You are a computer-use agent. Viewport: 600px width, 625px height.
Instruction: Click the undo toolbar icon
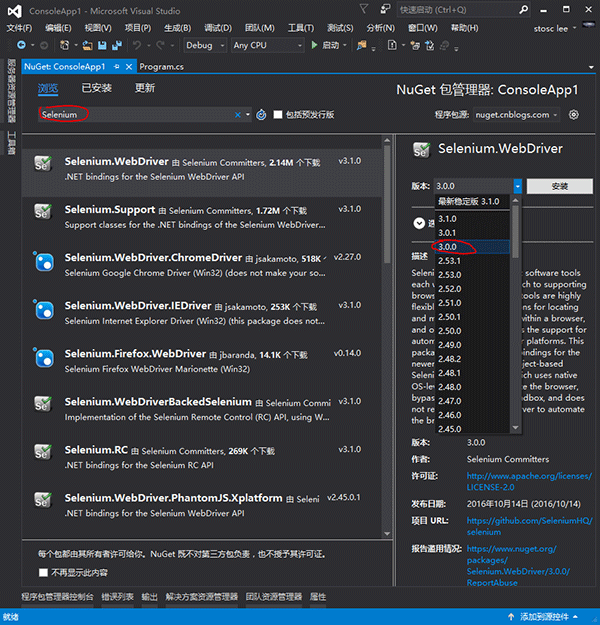[x=137, y=45]
